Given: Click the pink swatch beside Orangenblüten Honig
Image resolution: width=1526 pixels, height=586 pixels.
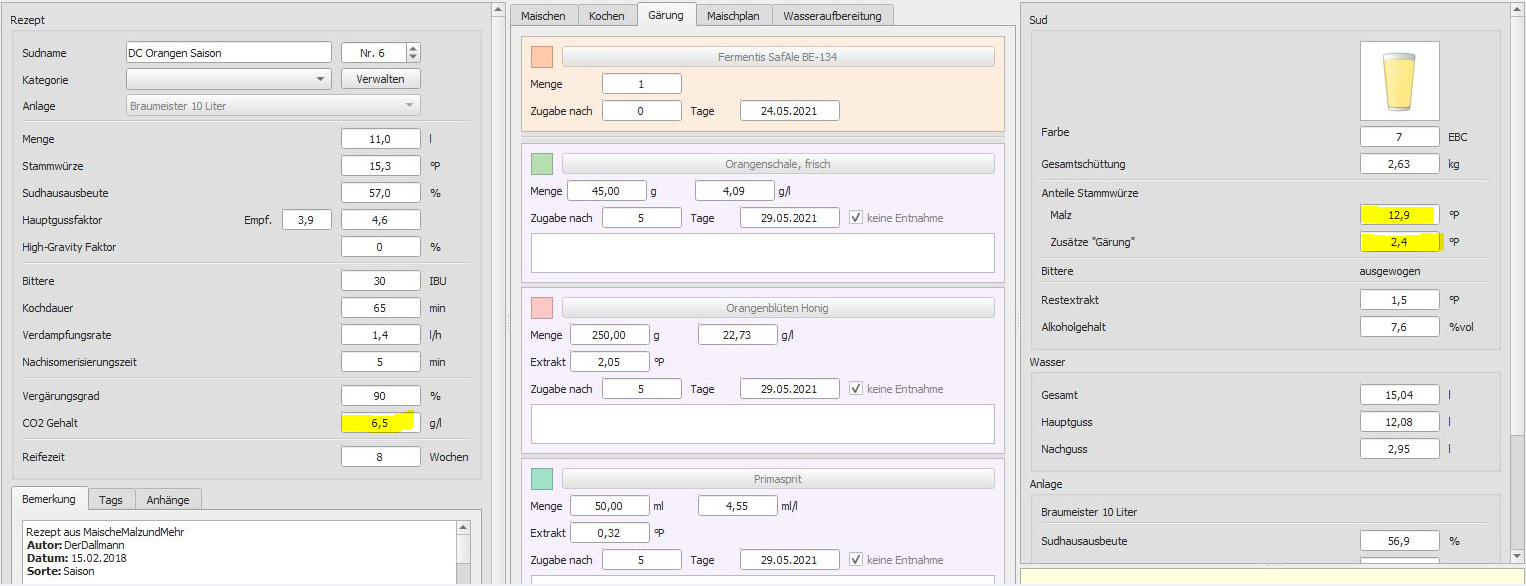Looking at the screenshot, I should pos(542,308).
